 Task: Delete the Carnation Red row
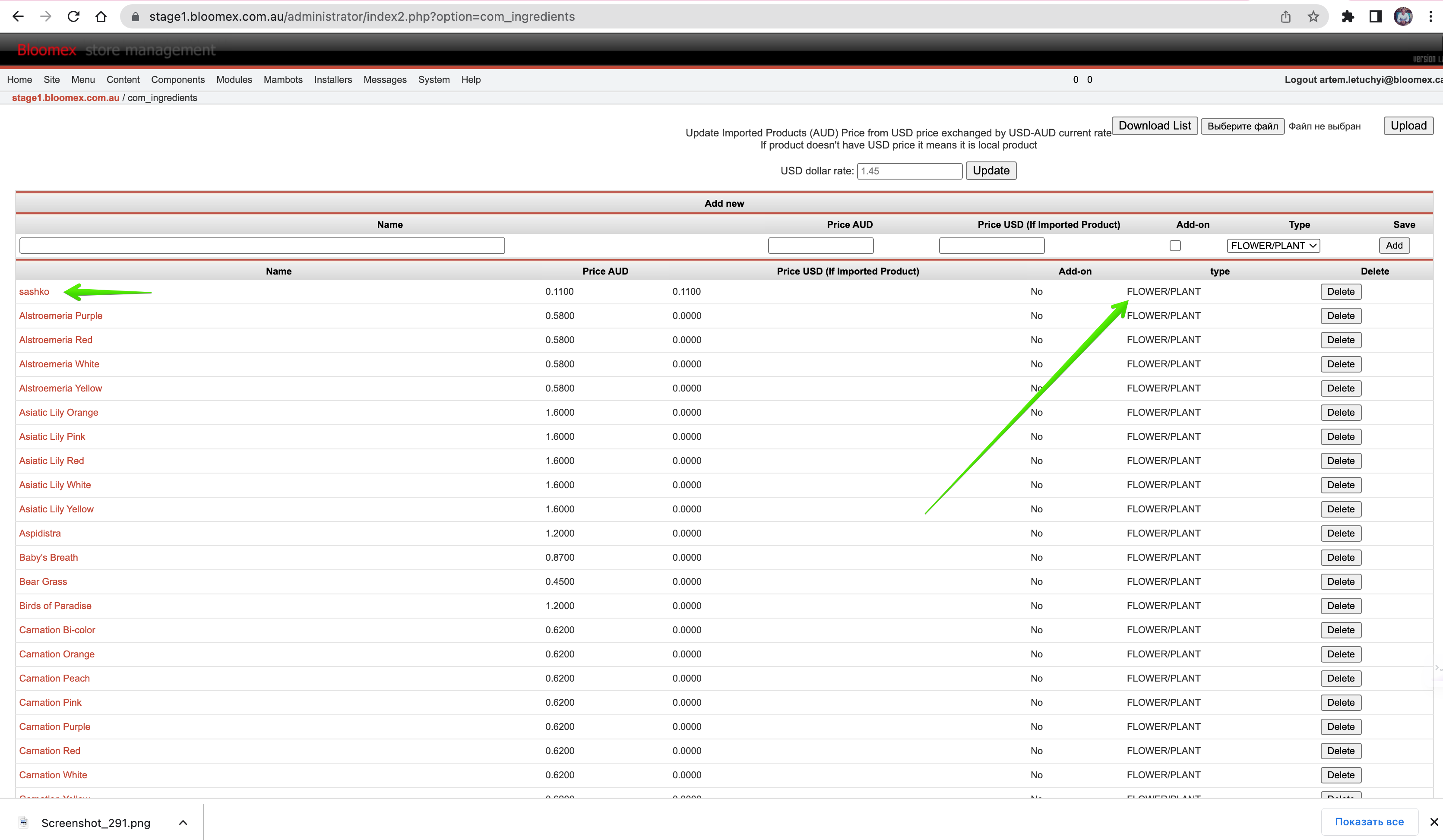coord(1341,751)
